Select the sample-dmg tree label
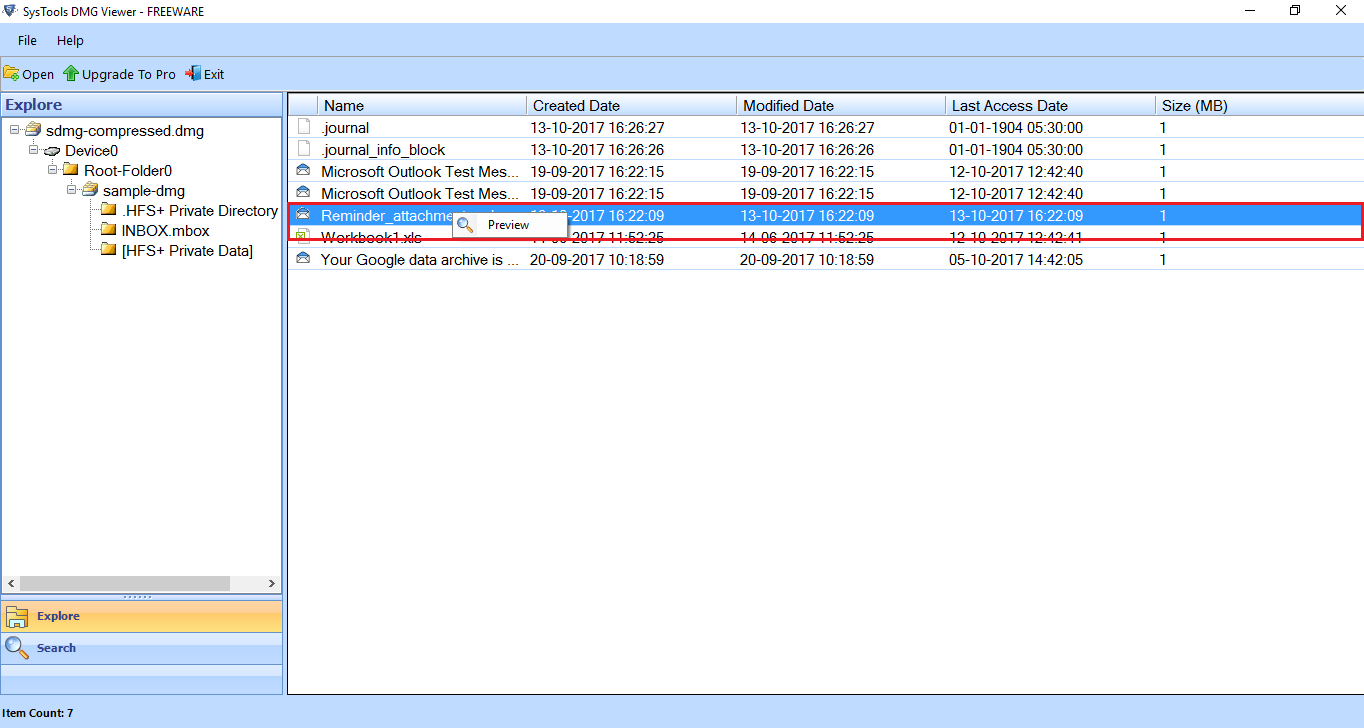 click(144, 191)
